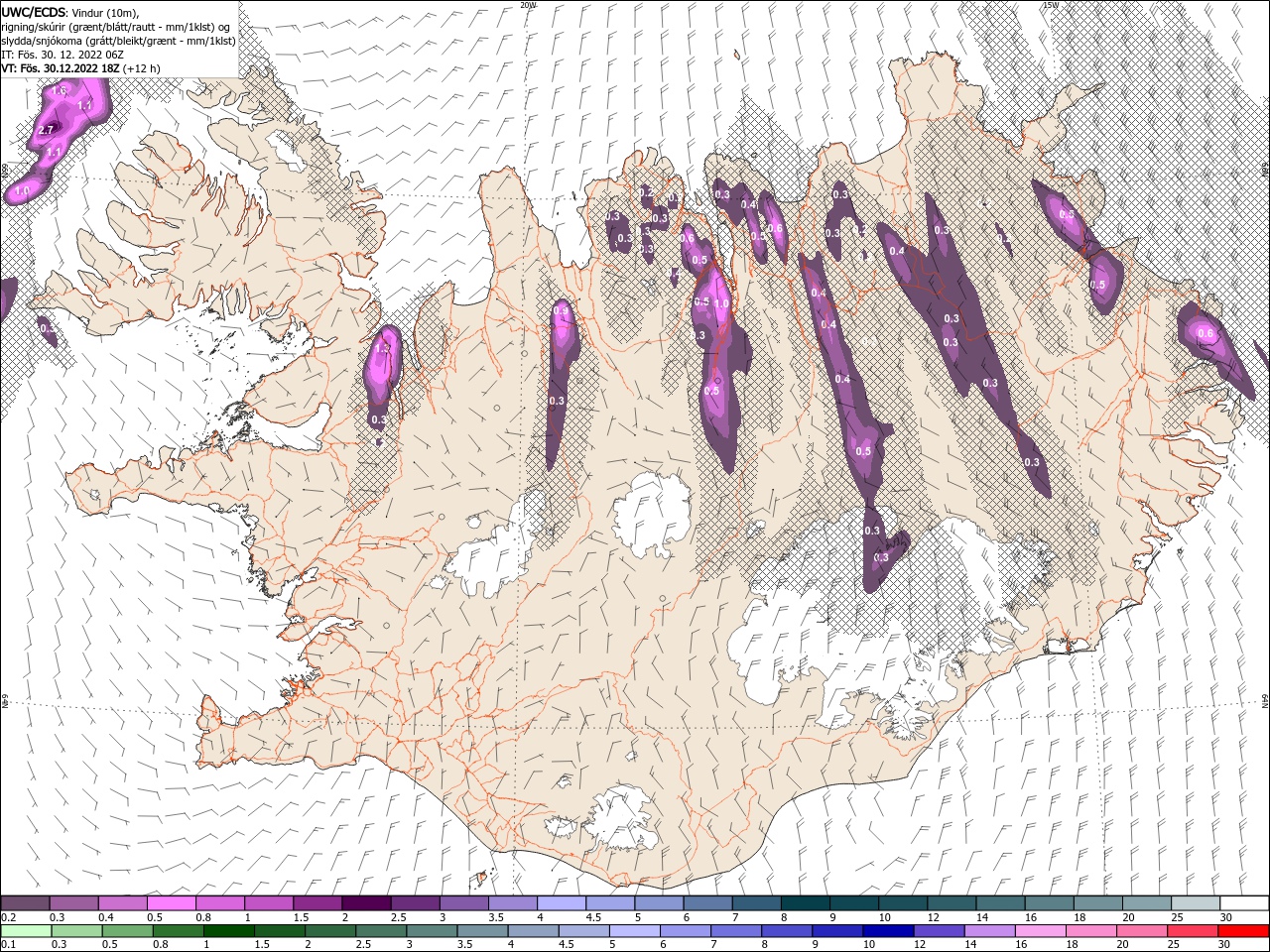Viewport: 1270px width, 952px height.
Task: Click top-row legend swatch between 4 and 4.5
Action: point(562,902)
